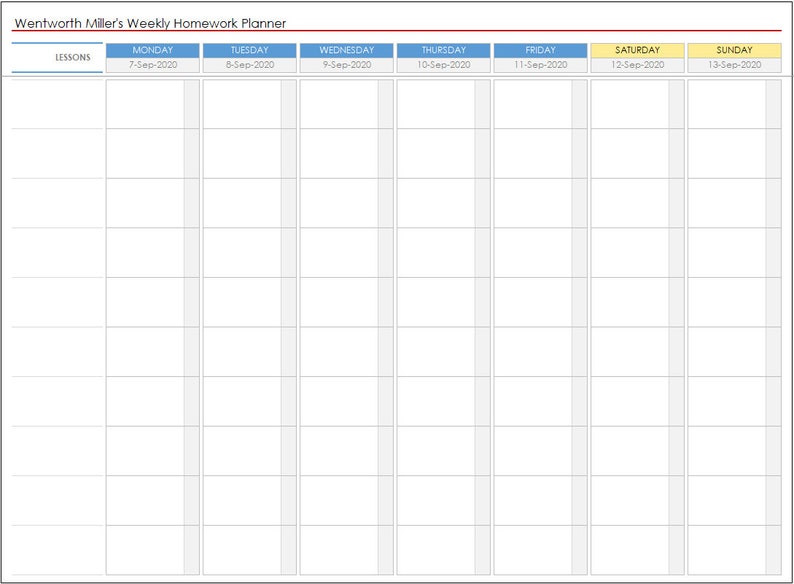Select the MONDAY header cell
The width and height of the screenshot is (794, 584).
152,50
